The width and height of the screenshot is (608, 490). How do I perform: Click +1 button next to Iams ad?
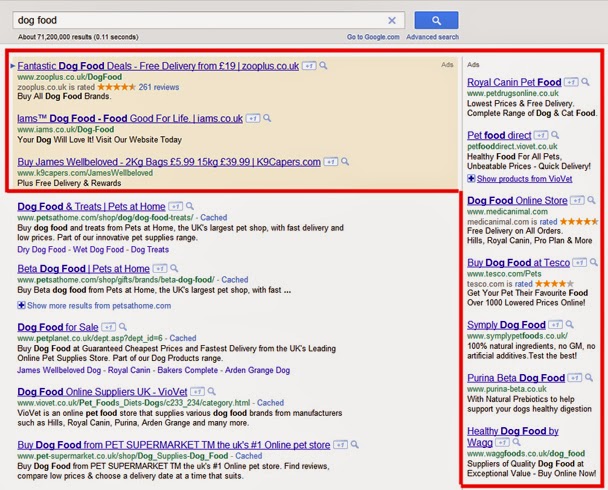[253, 118]
